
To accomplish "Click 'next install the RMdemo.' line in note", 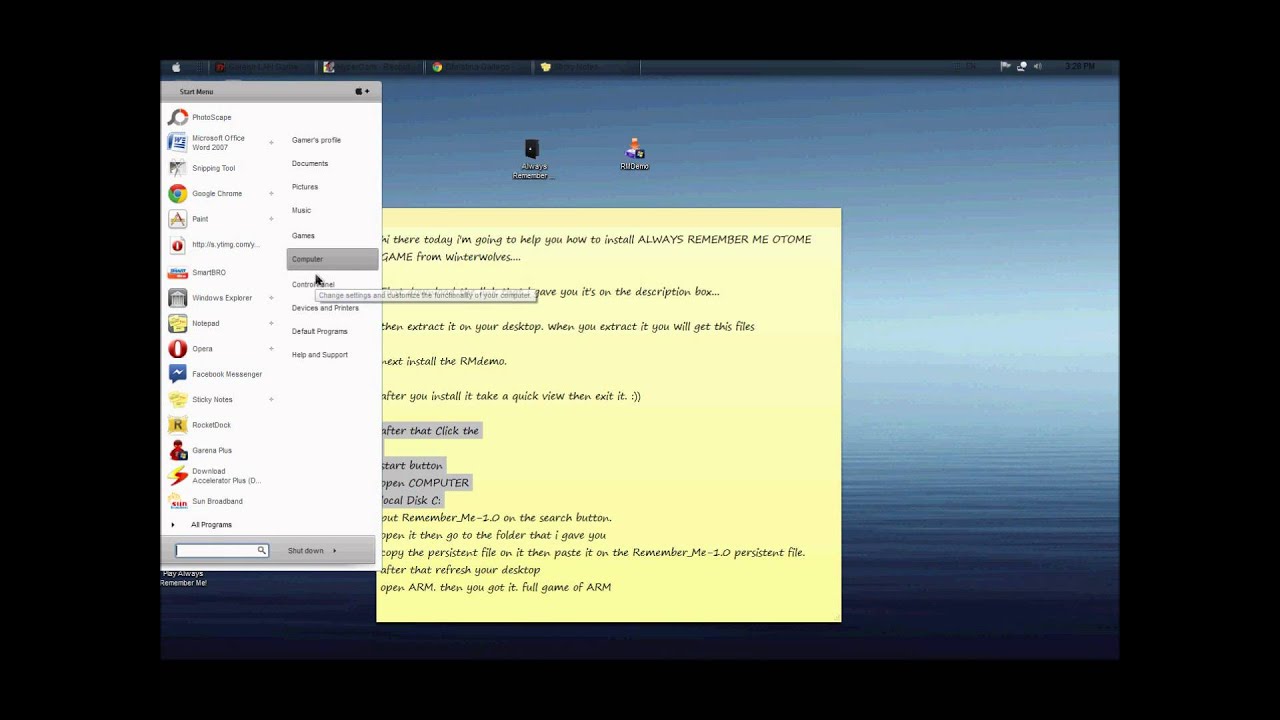I will (x=444, y=361).
